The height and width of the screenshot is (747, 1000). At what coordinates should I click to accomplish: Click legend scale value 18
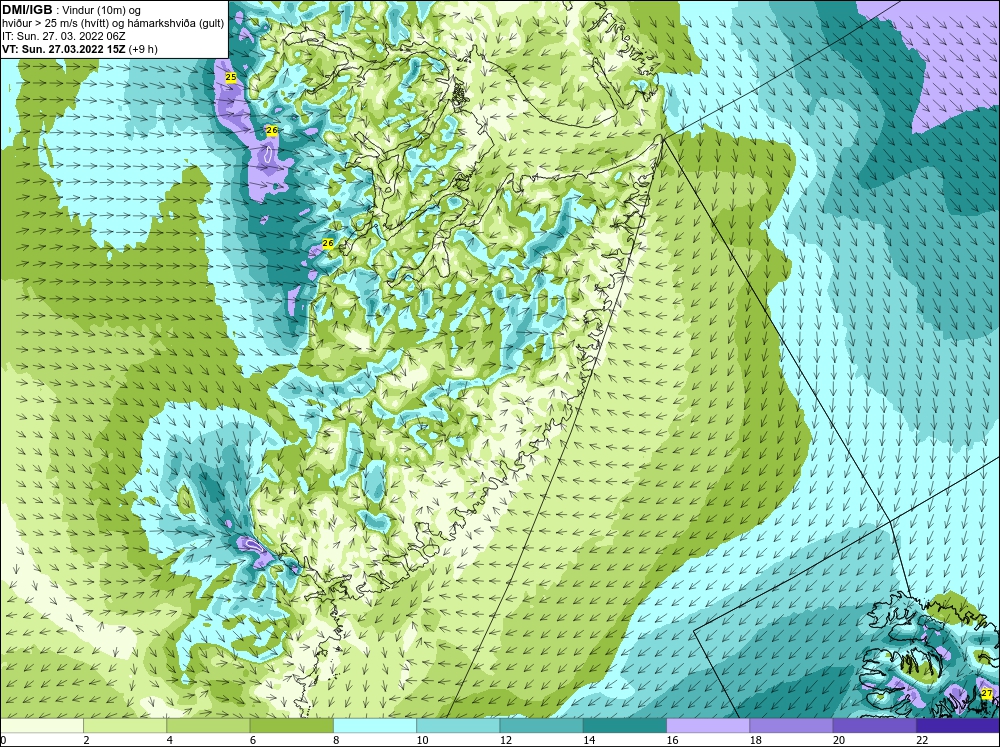point(756,740)
